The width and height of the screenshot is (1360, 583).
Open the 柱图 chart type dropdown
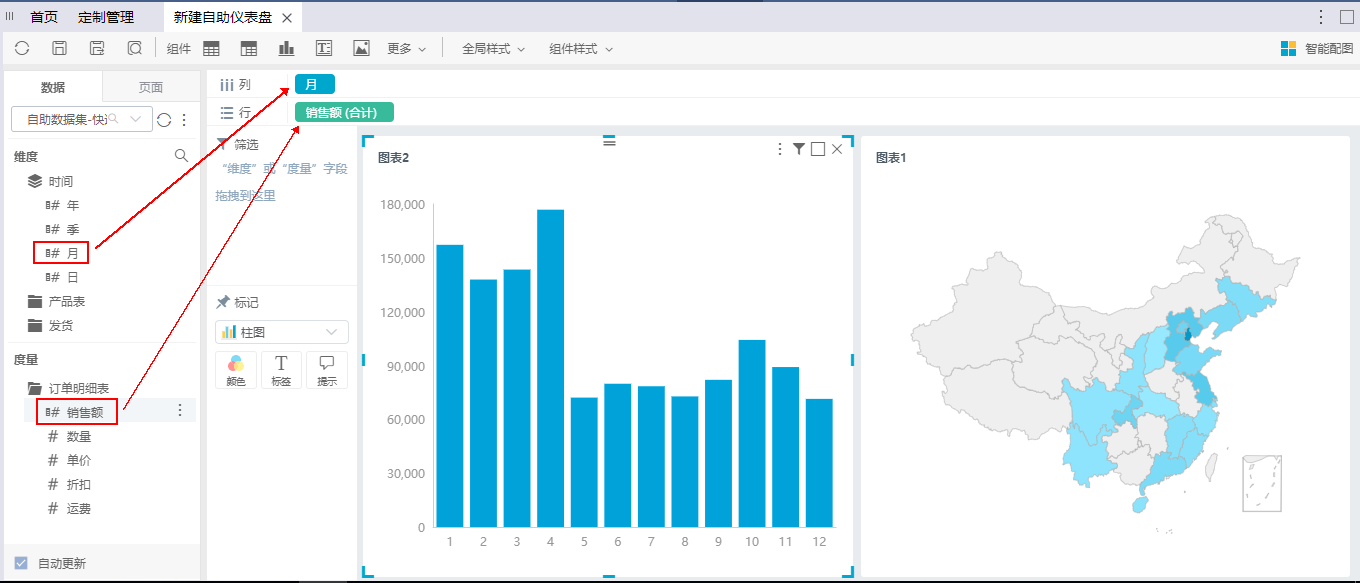282,332
